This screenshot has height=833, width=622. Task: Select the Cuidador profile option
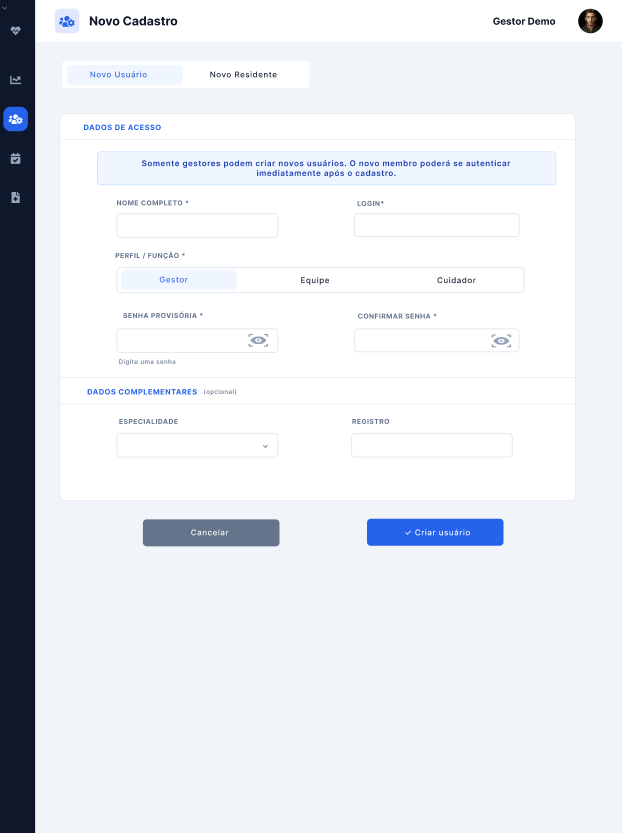[456, 280]
